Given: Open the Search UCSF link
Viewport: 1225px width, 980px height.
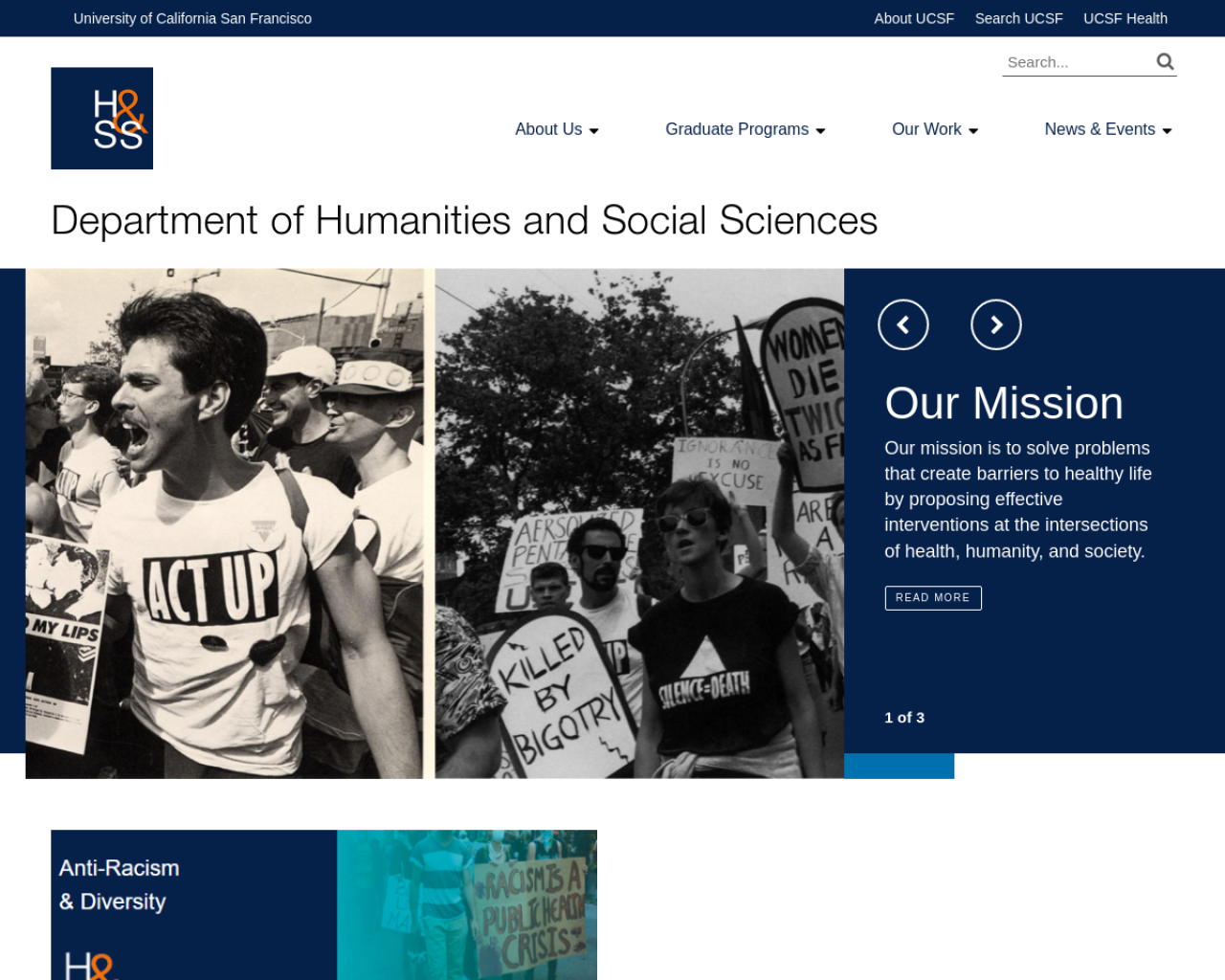Looking at the screenshot, I should [x=1018, y=18].
